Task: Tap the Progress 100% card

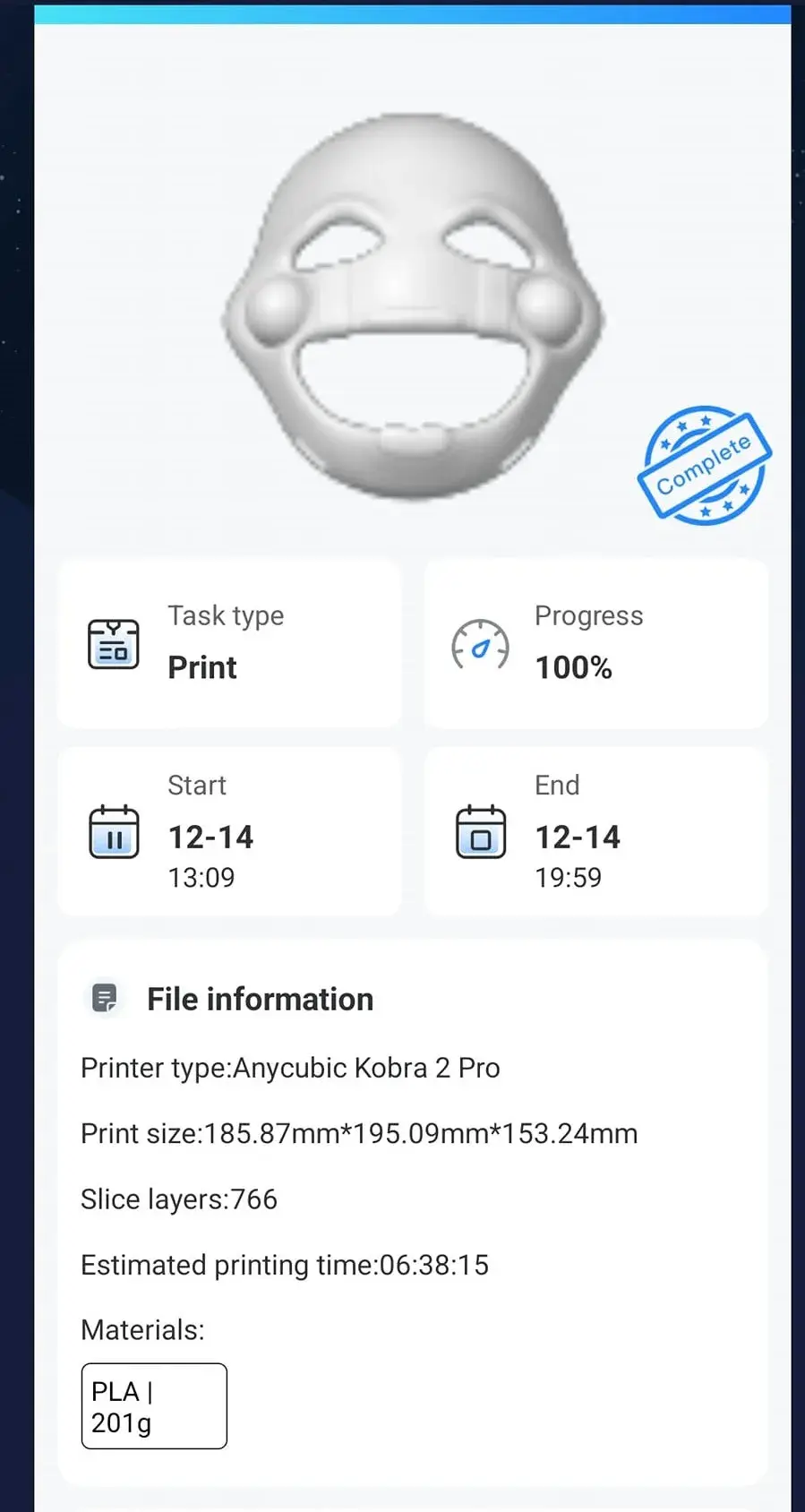Action: click(x=595, y=643)
